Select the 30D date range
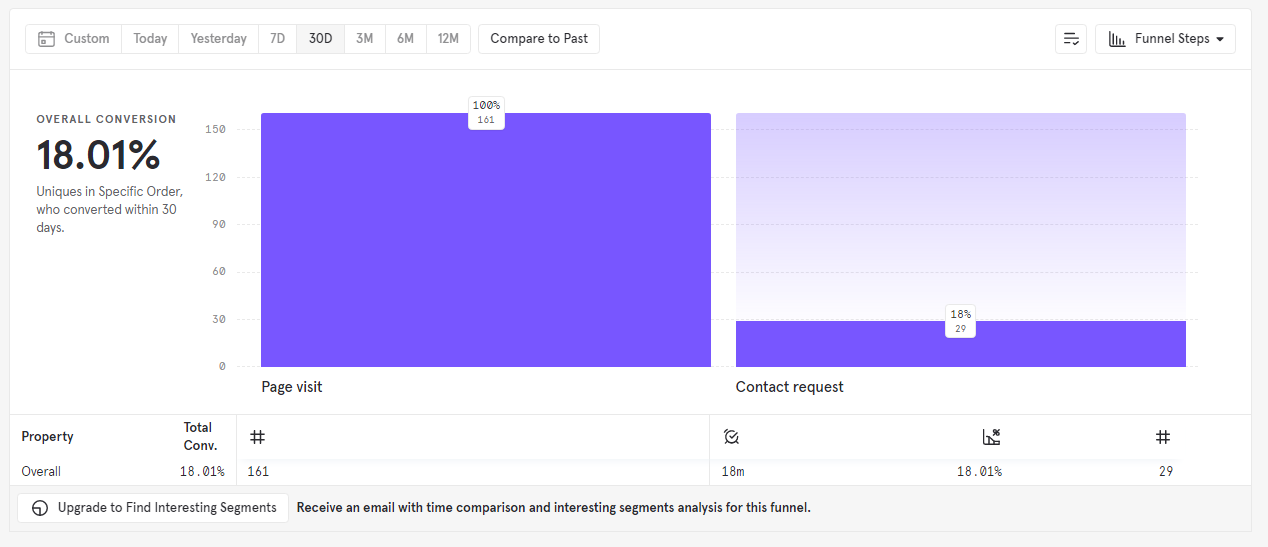This screenshot has width=1268, height=547. pos(320,39)
